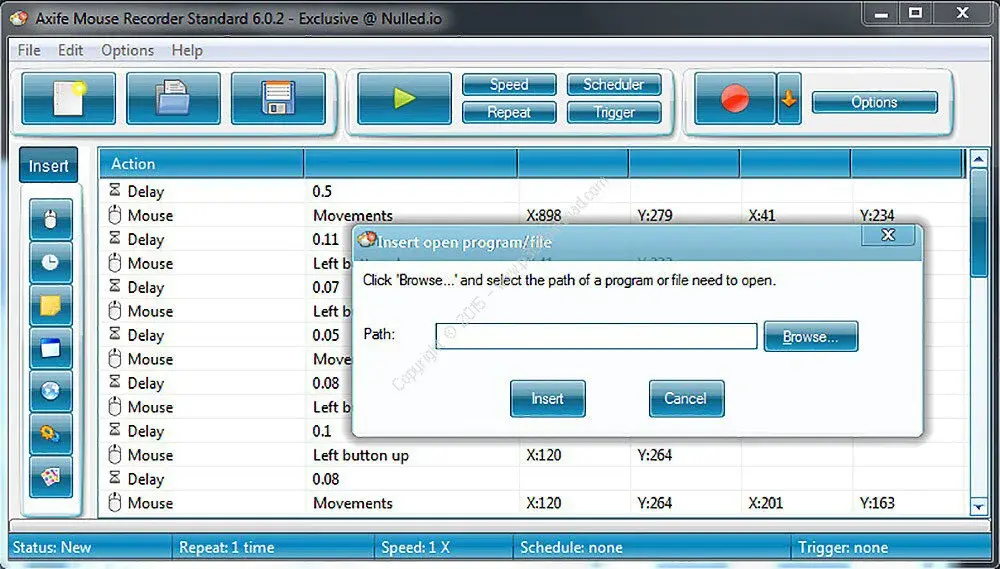Viewport: 1000px width, 569px height.
Task: Insert window action sidebar icon
Action: point(50,348)
